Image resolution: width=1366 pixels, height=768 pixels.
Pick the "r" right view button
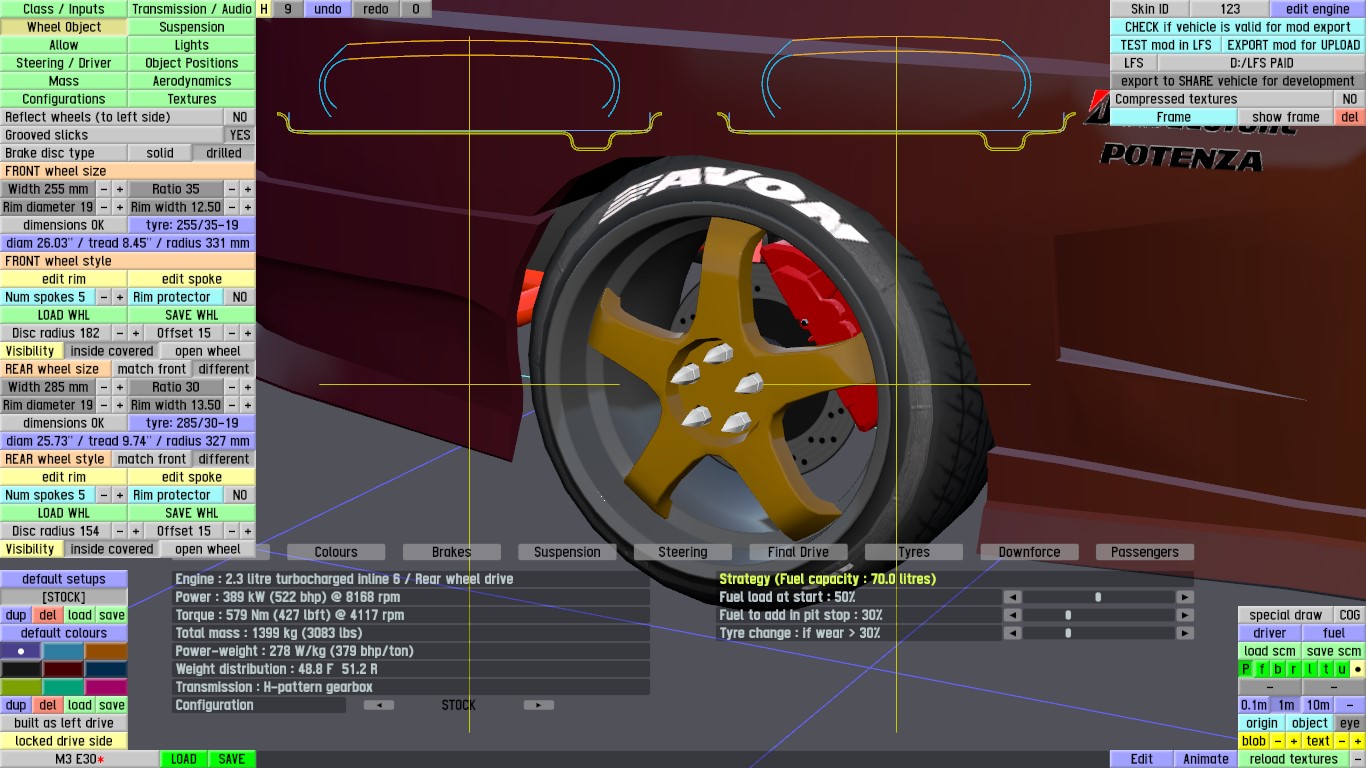click(x=1294, y=669)
